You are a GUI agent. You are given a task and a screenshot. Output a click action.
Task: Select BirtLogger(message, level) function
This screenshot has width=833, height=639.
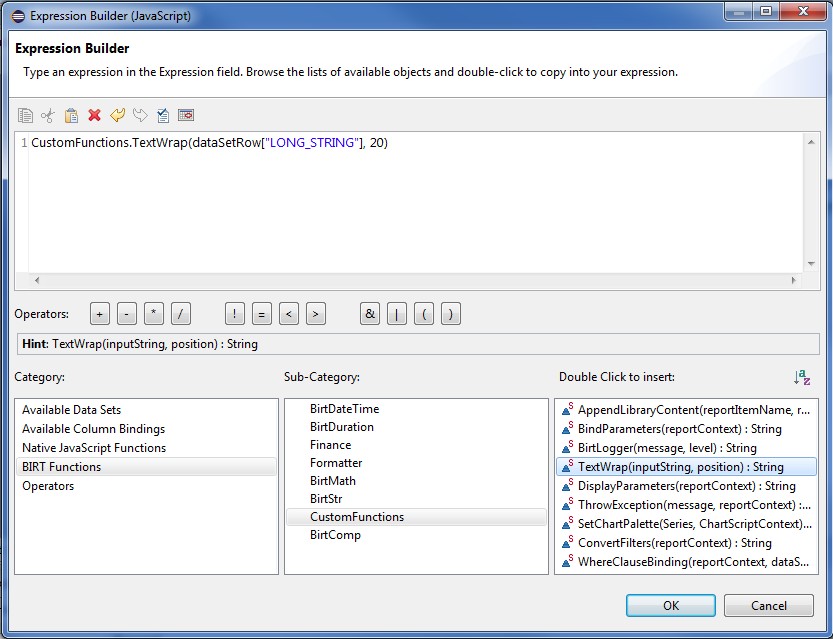pos(667,448)
